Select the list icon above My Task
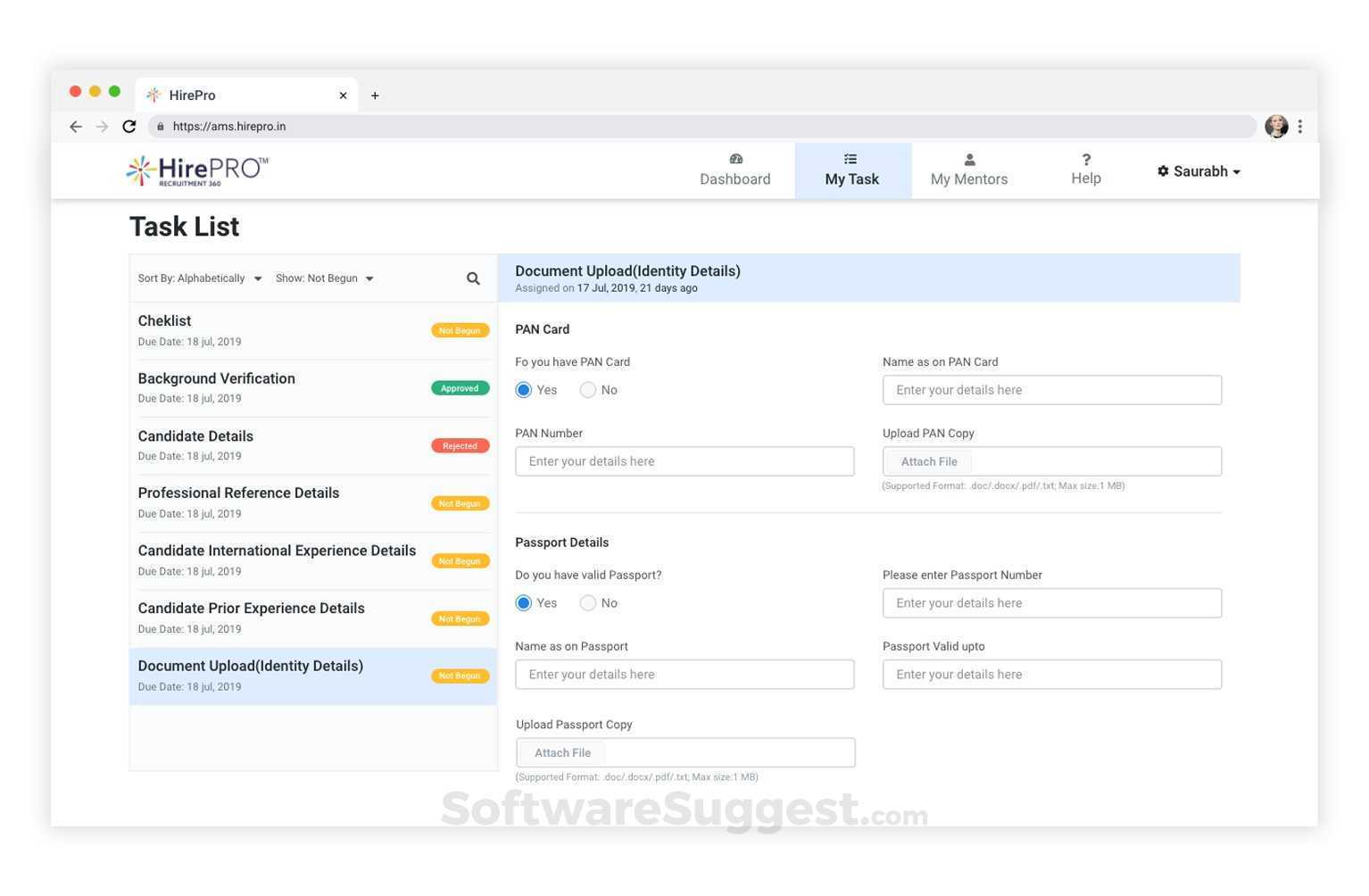The height and width of the screenshot is (896, 1369). 850,159
